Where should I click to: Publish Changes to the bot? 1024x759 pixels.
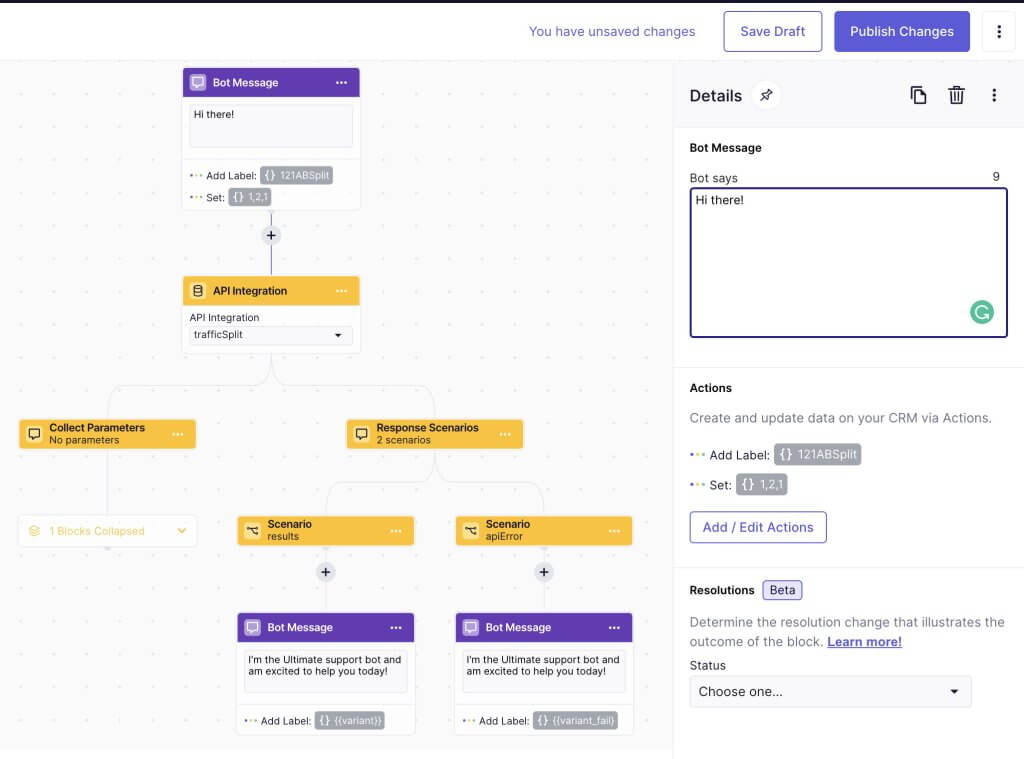pos(901,31)
